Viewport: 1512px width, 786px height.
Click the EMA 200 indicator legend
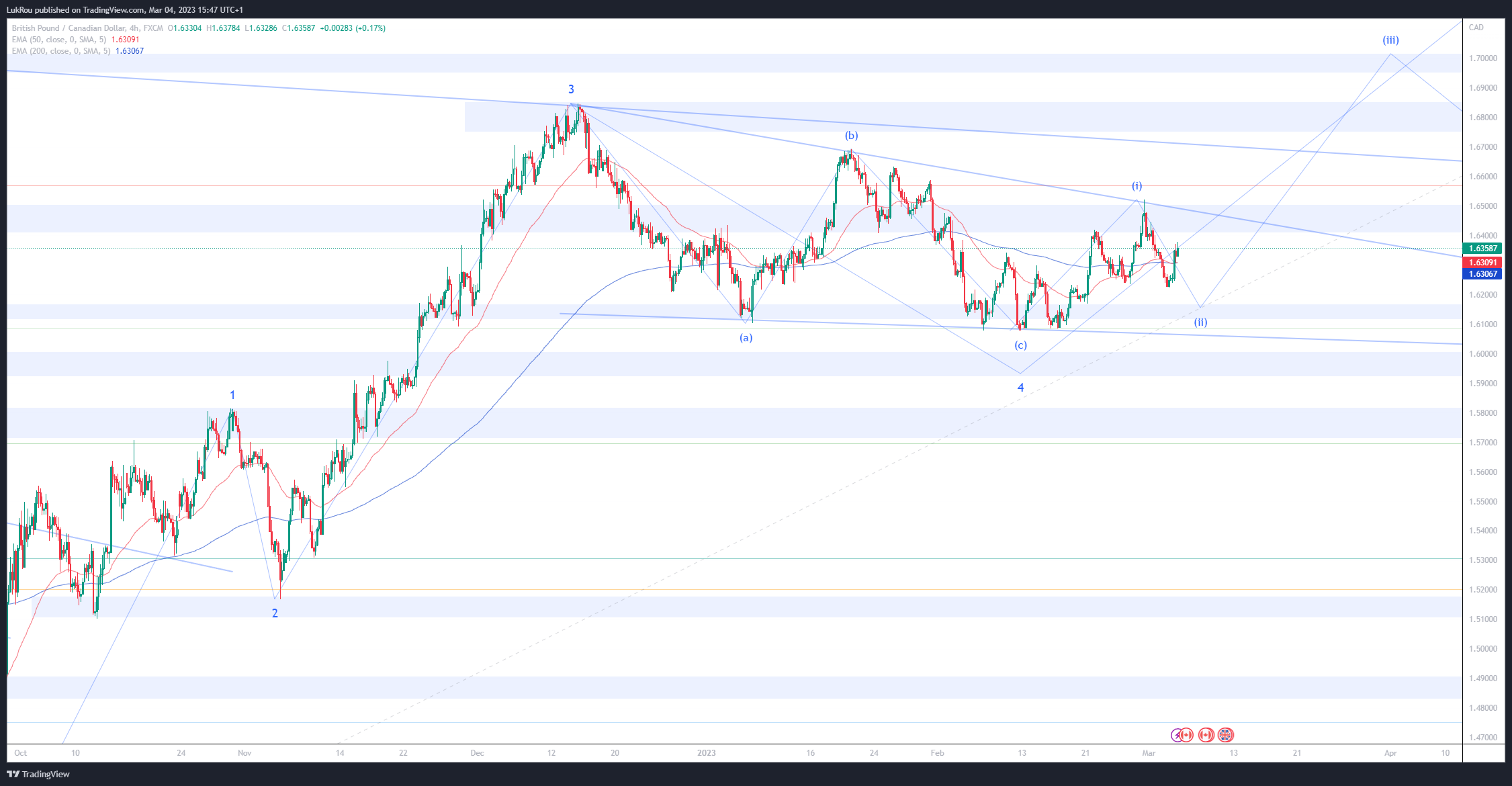[x=61, y=51]
